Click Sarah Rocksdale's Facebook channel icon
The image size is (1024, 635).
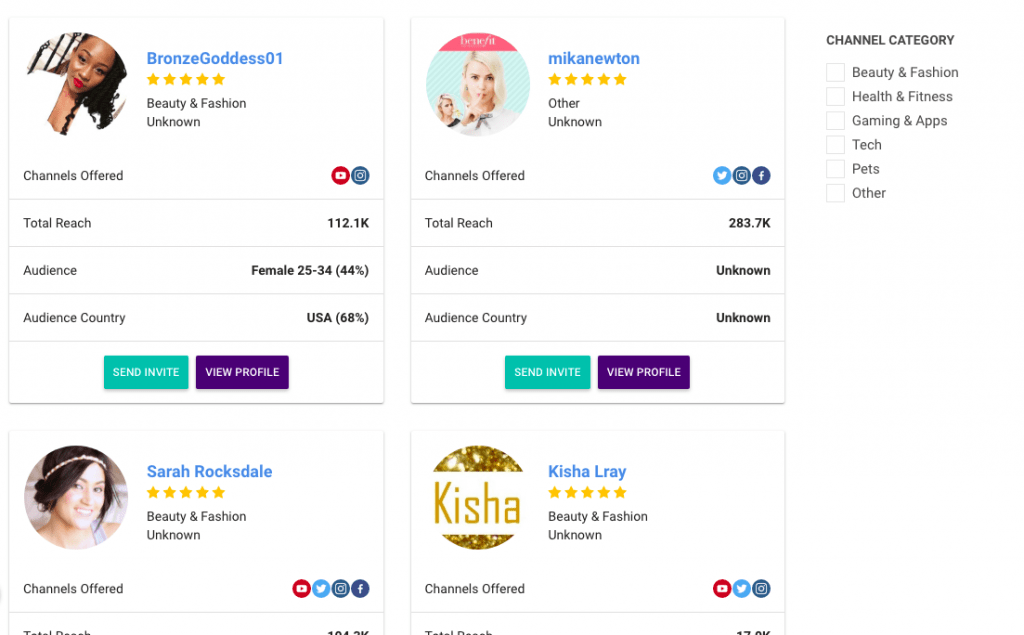click(360, 589)
